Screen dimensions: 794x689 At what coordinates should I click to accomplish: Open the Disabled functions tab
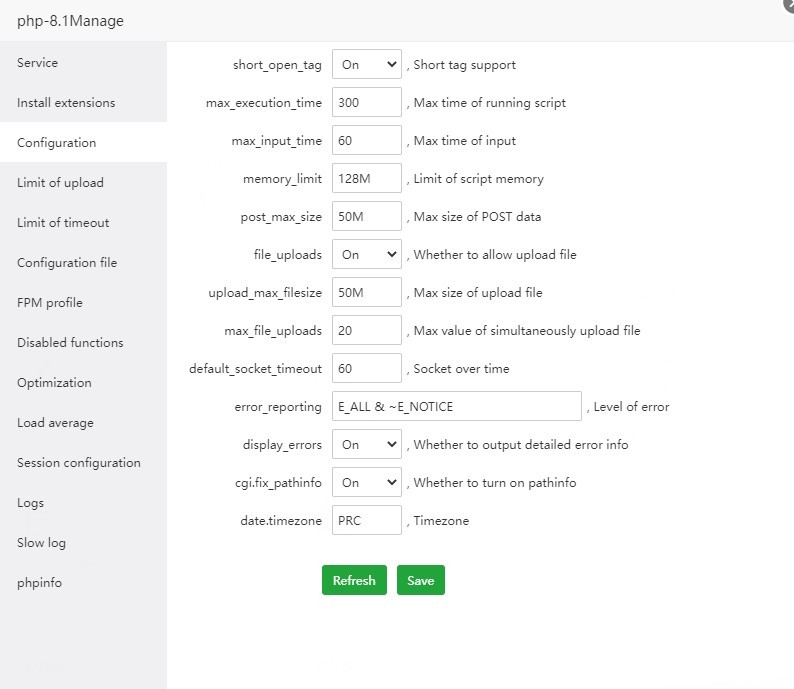click(70, 343)
